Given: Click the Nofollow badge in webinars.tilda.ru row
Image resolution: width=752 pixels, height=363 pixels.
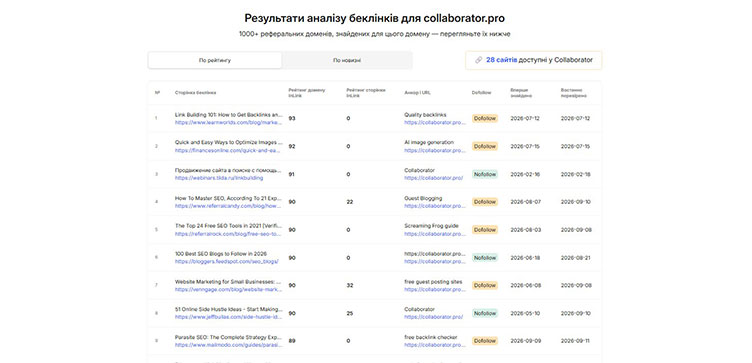Looking at the screenshot, I should 485,174.
